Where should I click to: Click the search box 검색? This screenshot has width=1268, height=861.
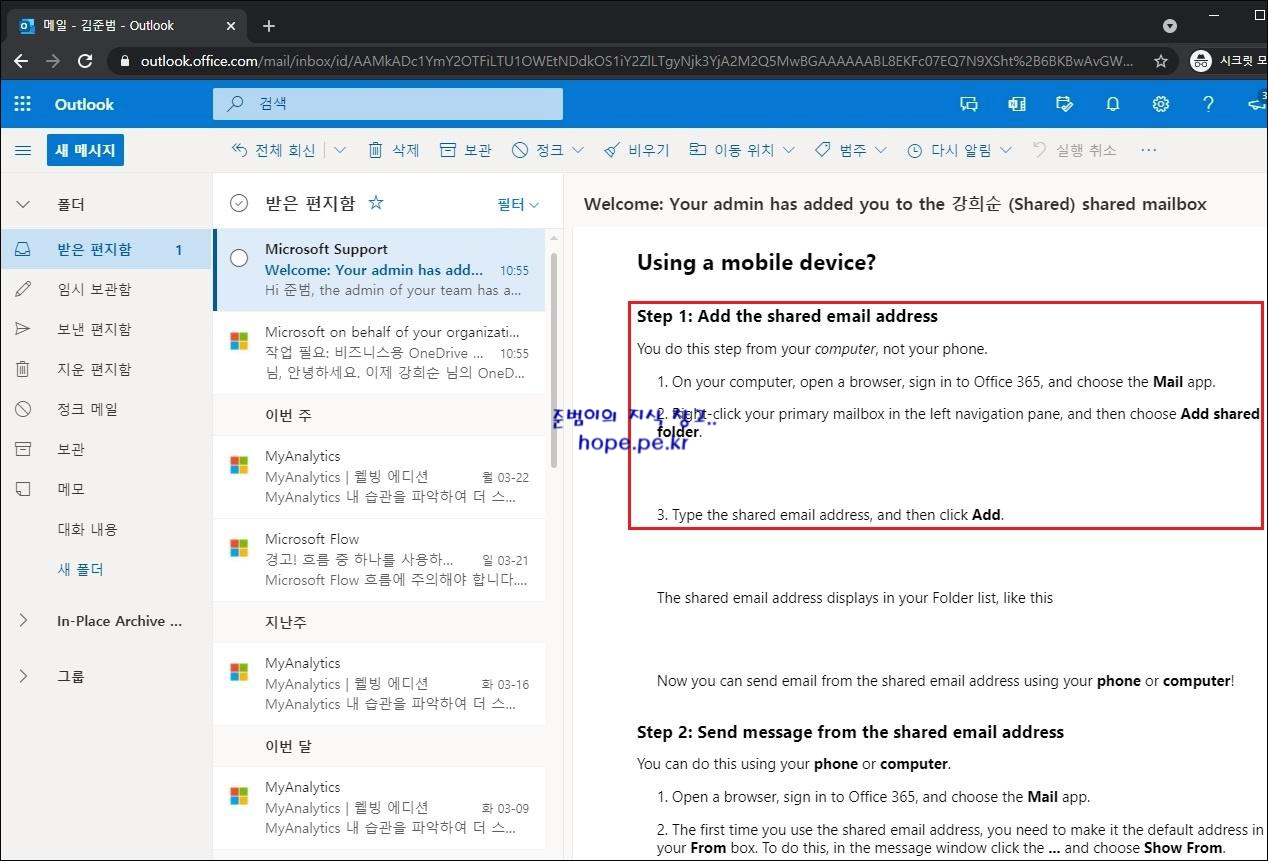coord(388,104)
